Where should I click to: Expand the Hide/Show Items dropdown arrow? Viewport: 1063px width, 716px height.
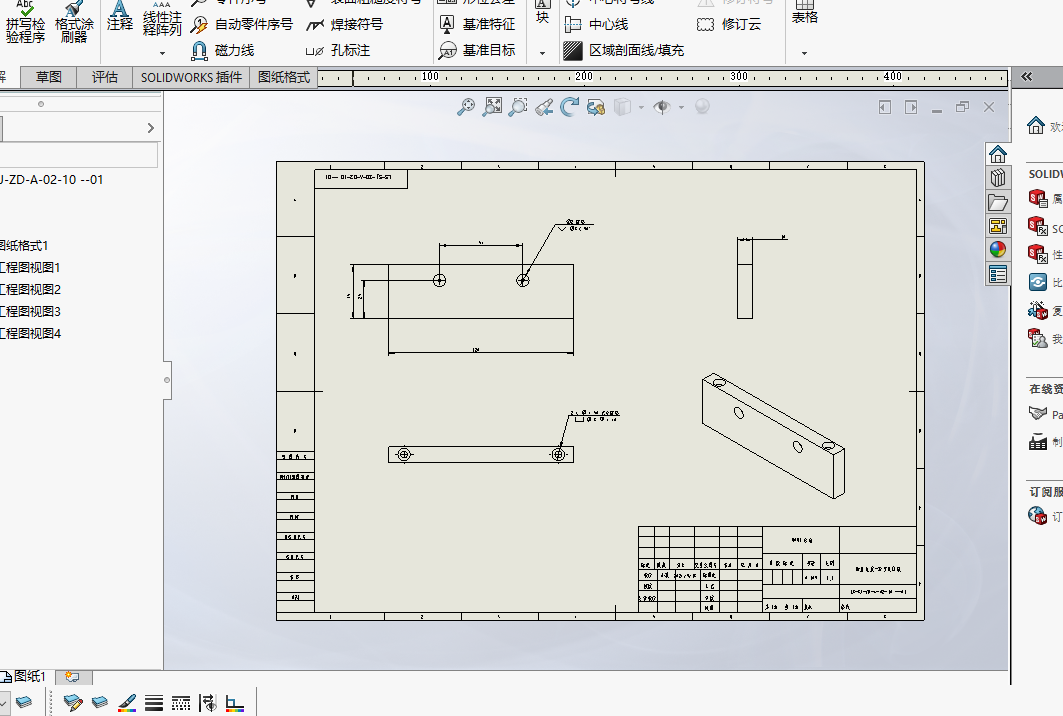[681, 107]
